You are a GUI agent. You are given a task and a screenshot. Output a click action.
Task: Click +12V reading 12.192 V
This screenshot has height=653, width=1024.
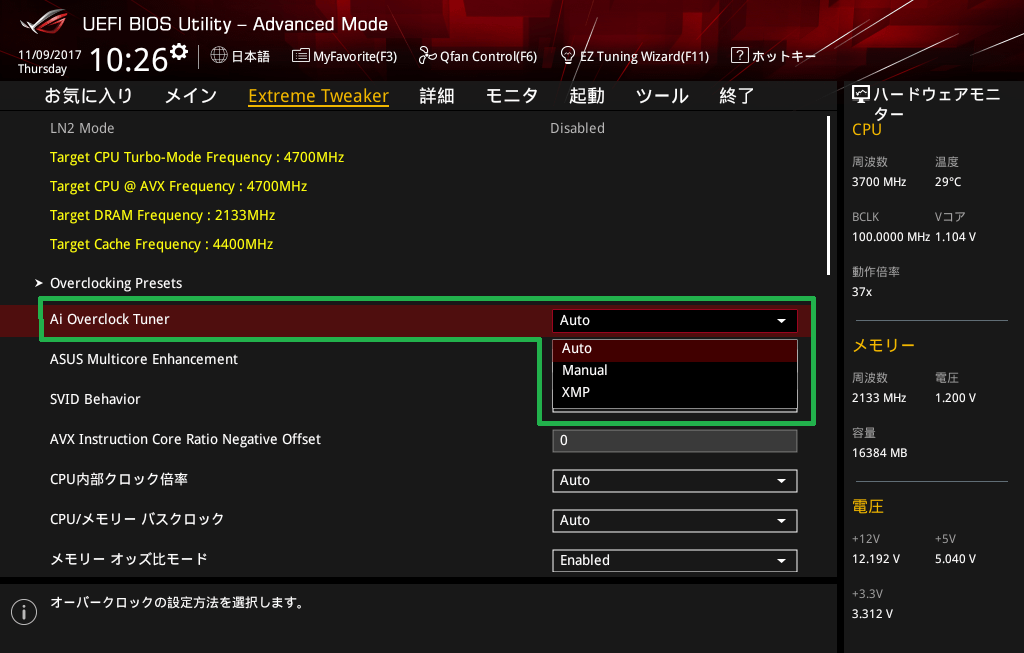[x=876, y=559]
